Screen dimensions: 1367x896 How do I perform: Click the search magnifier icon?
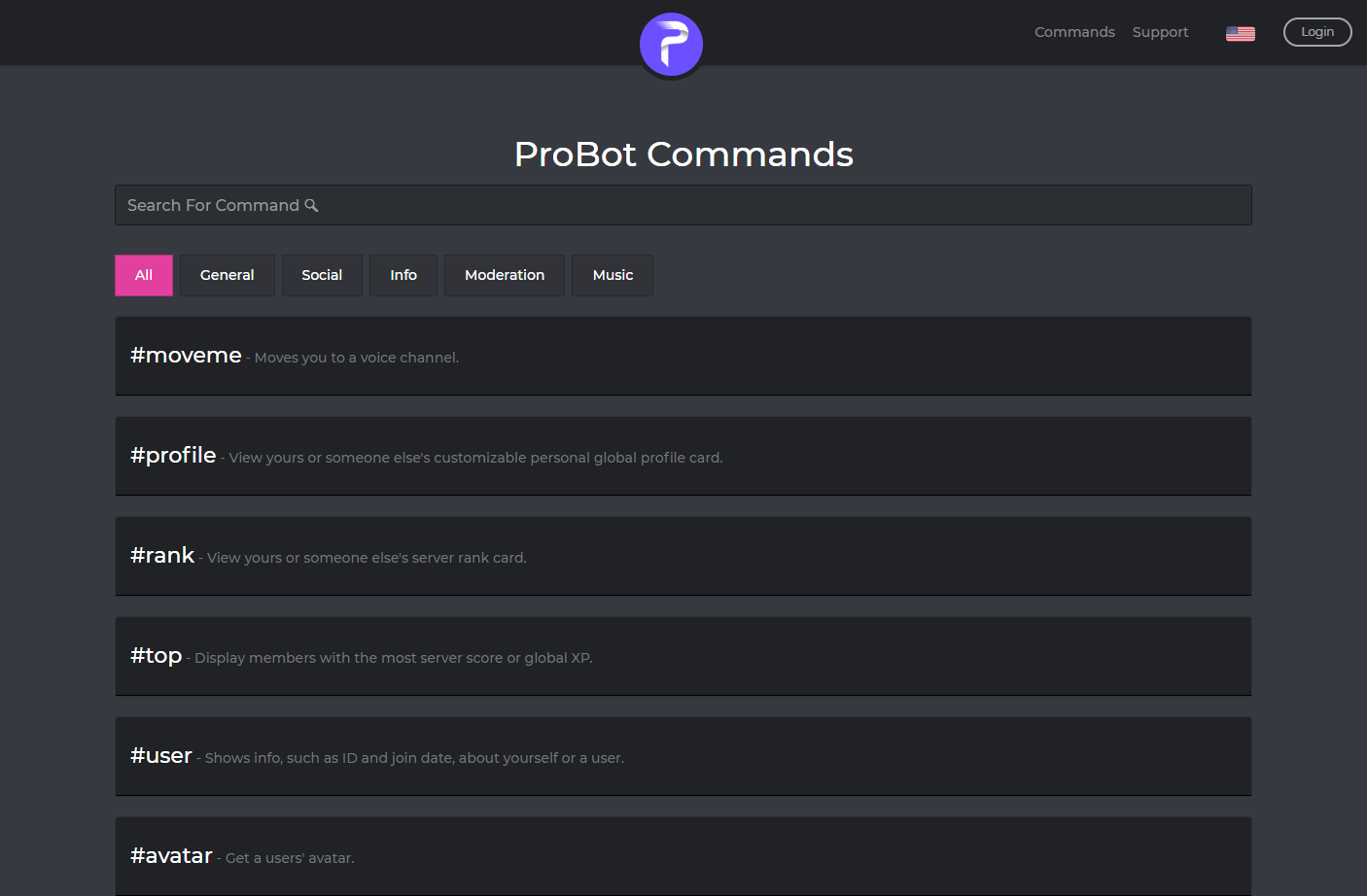click(x=311, y=205)
